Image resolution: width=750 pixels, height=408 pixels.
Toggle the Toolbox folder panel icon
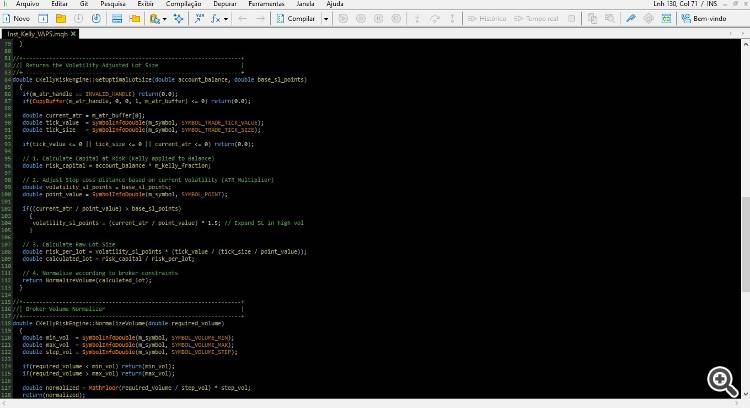point(135,19)
